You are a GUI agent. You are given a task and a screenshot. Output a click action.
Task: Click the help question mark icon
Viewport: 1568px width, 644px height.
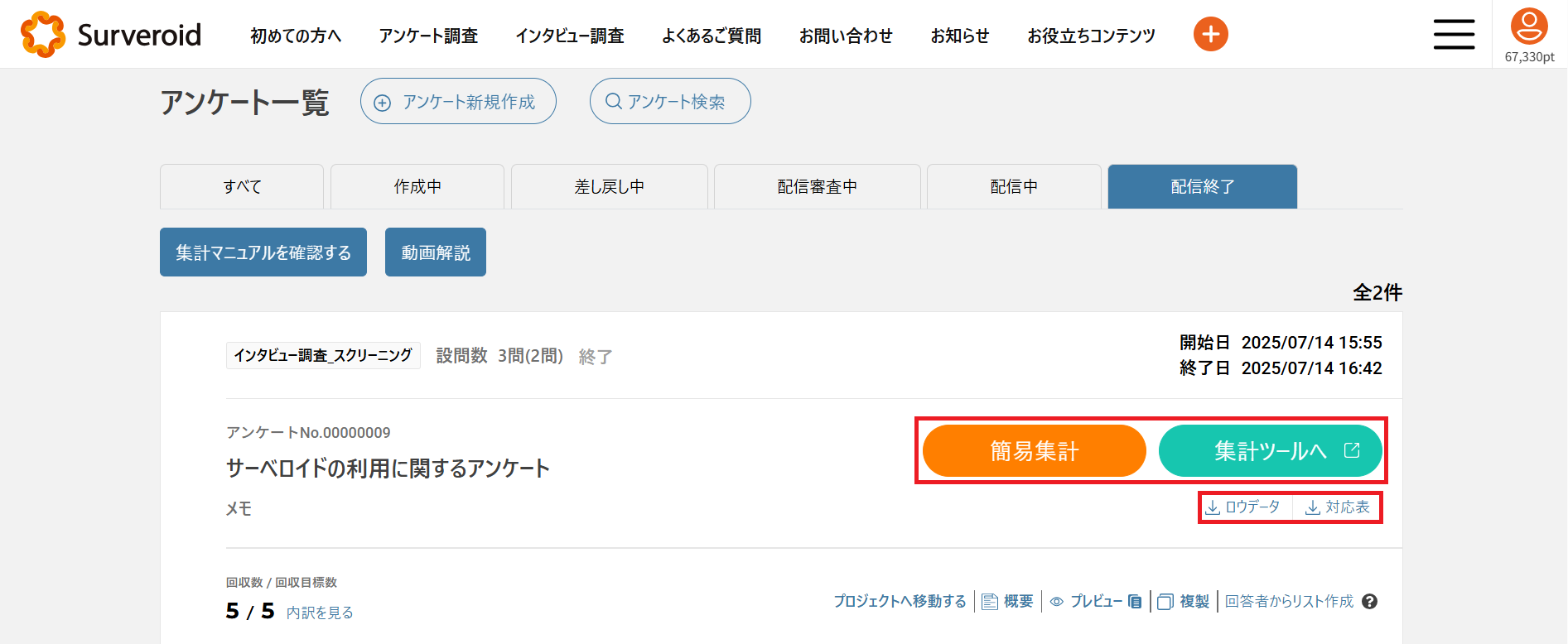pyautogui.click(x=1370, y=602)
